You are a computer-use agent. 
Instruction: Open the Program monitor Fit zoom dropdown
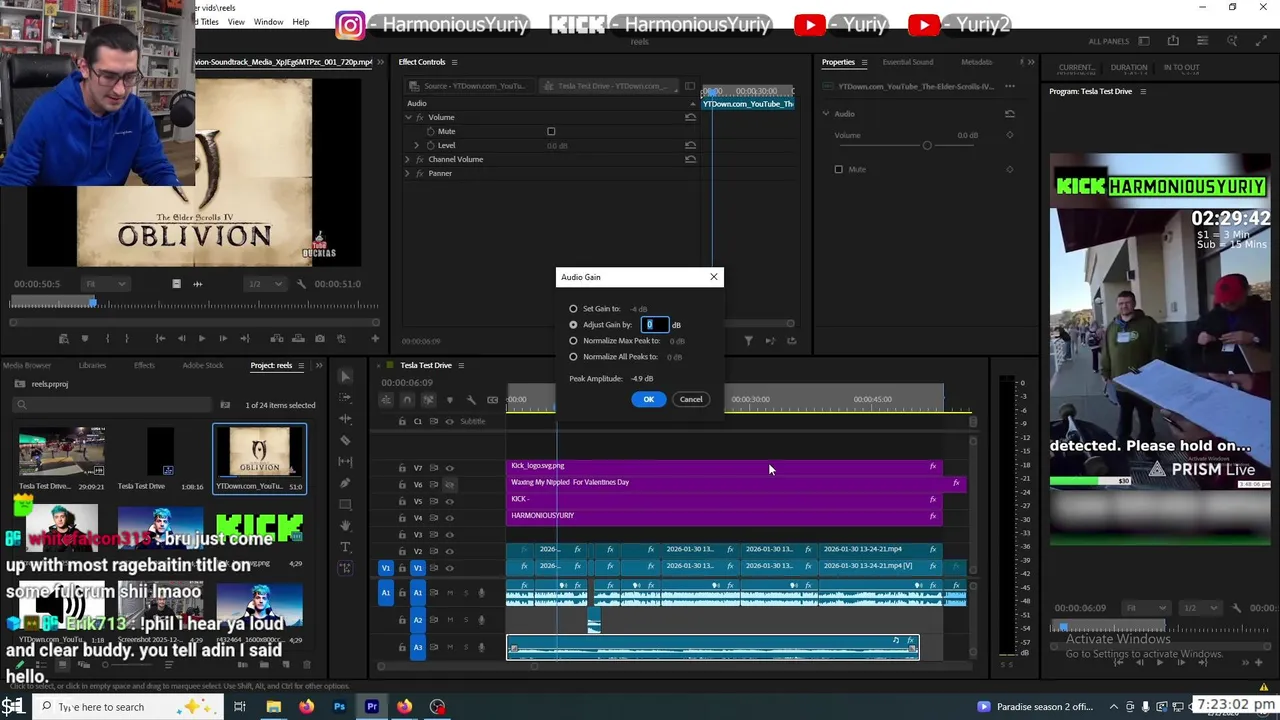coord(1144,608)
